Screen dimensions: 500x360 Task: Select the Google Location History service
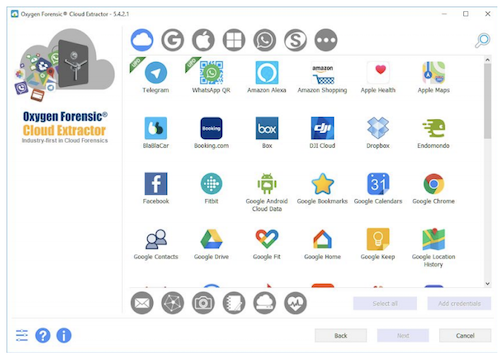click(434, 248)
